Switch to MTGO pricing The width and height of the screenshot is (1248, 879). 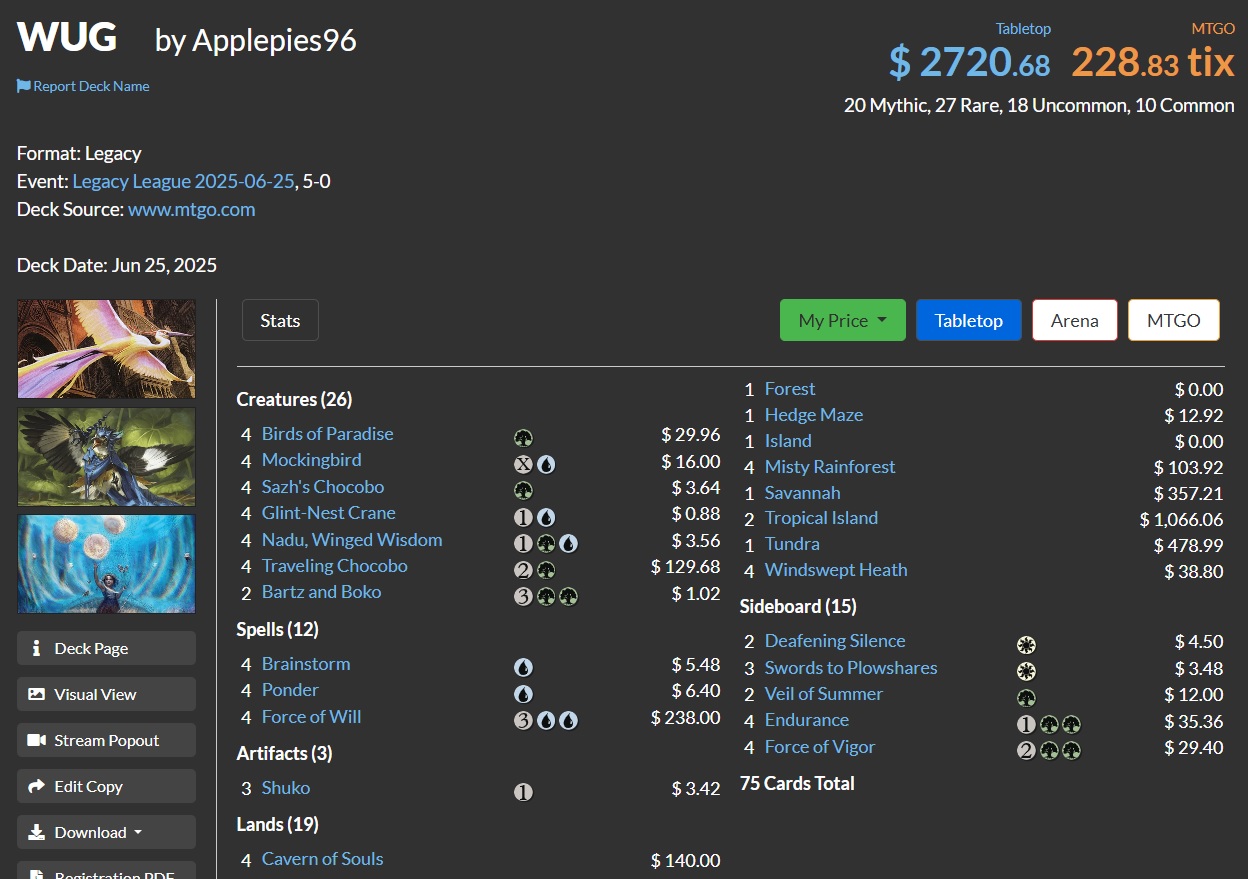1174,320
